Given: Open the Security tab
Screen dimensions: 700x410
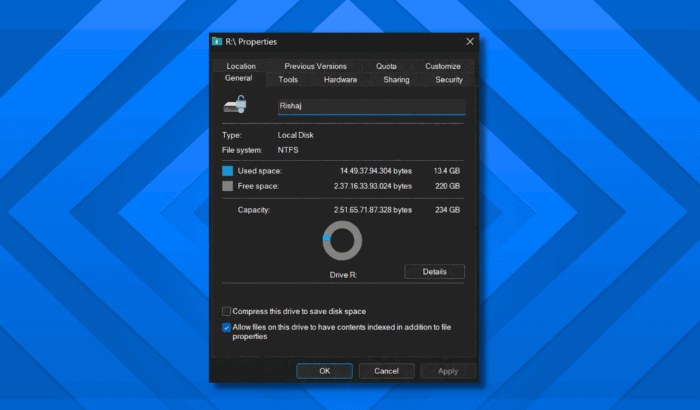Looking at the screenshot, I should tap(449, 79).
